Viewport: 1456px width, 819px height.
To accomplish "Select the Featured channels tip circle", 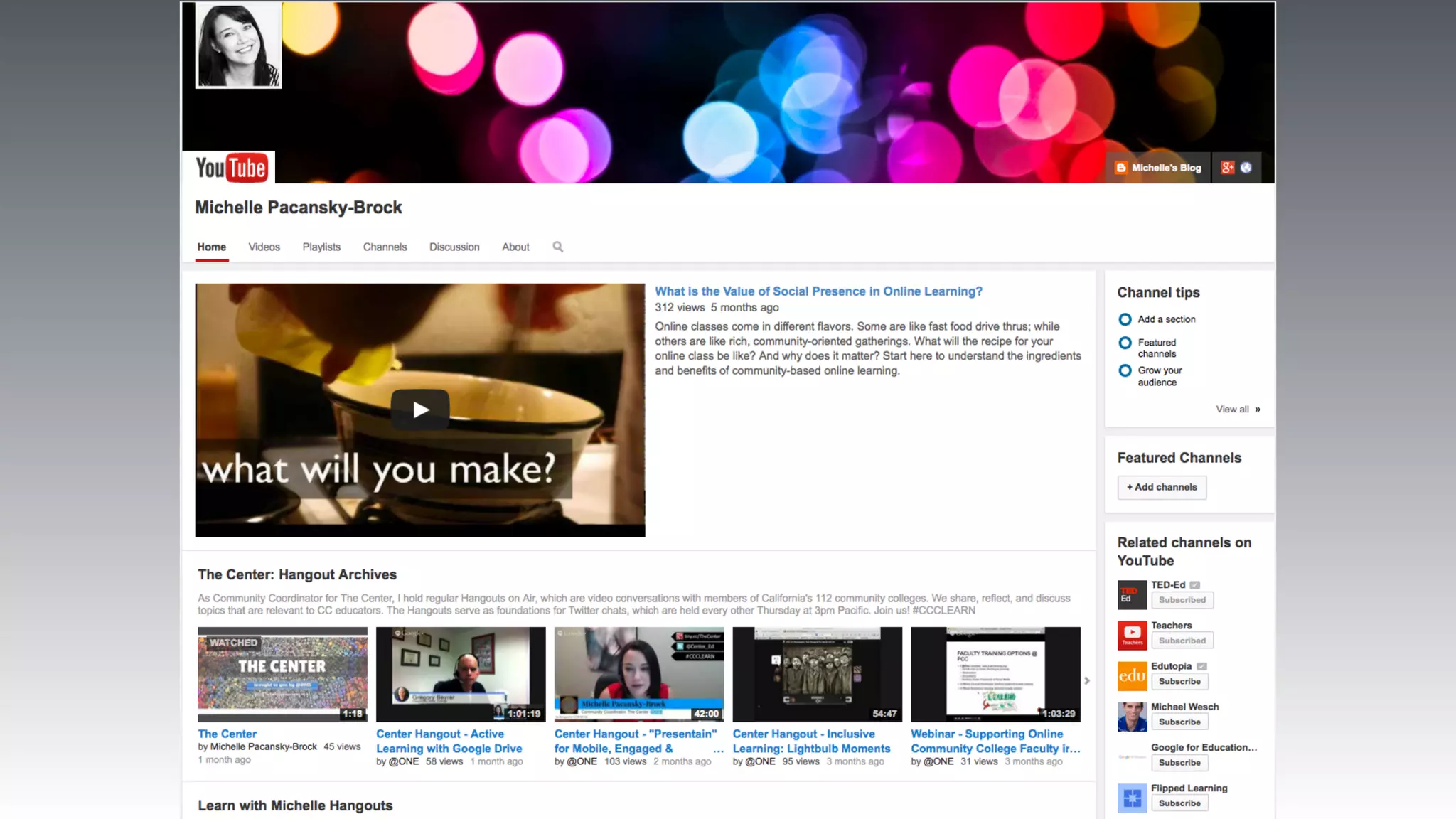I will (1125, 343).
